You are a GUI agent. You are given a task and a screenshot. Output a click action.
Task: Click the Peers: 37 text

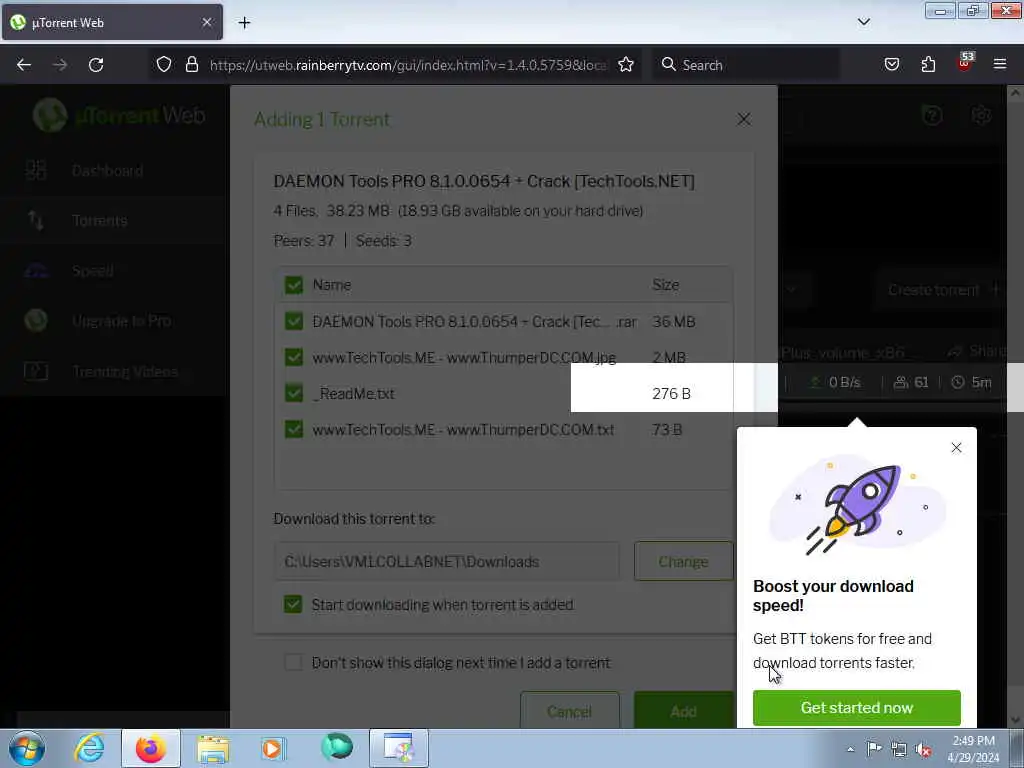pyautogui.click(x=304, y=241)
